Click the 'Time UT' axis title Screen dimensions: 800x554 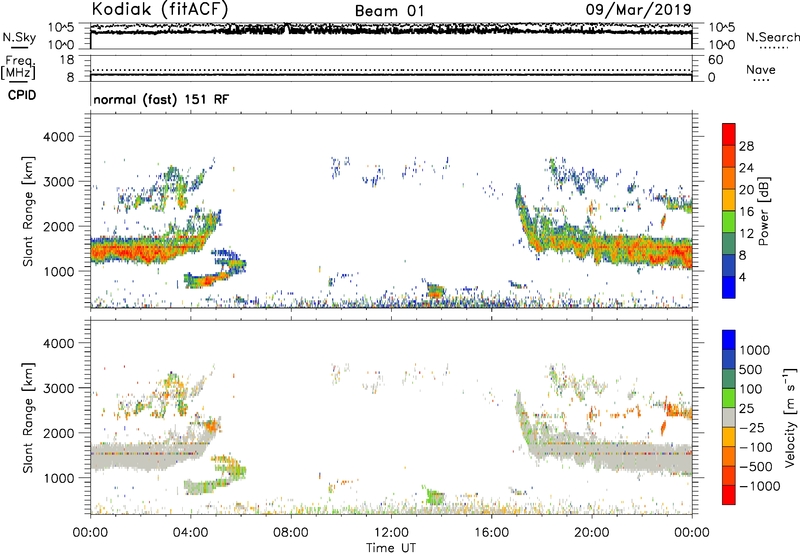point(391,548)
